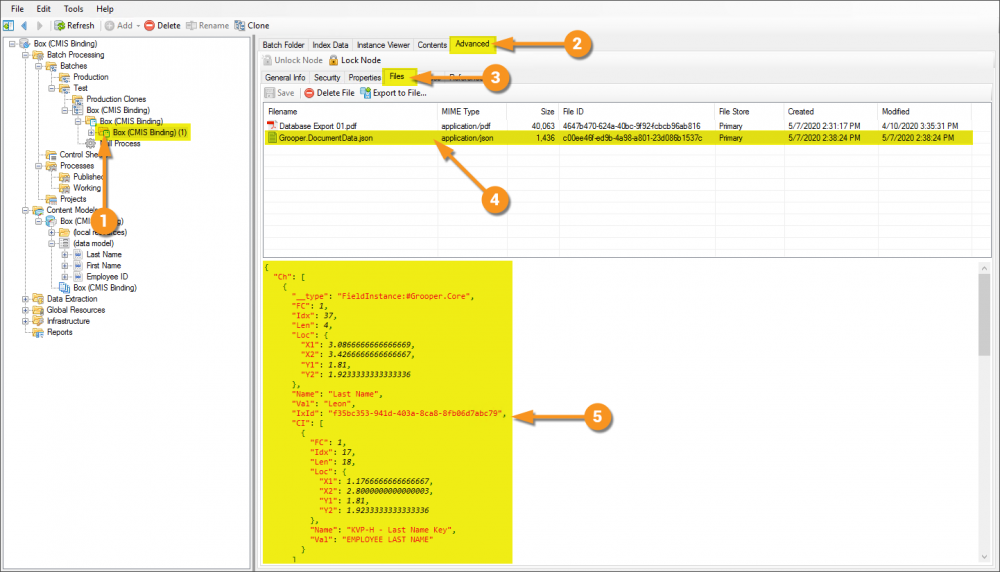
Task: Expand the Last Name field node
Action: (x=65, y=255)
